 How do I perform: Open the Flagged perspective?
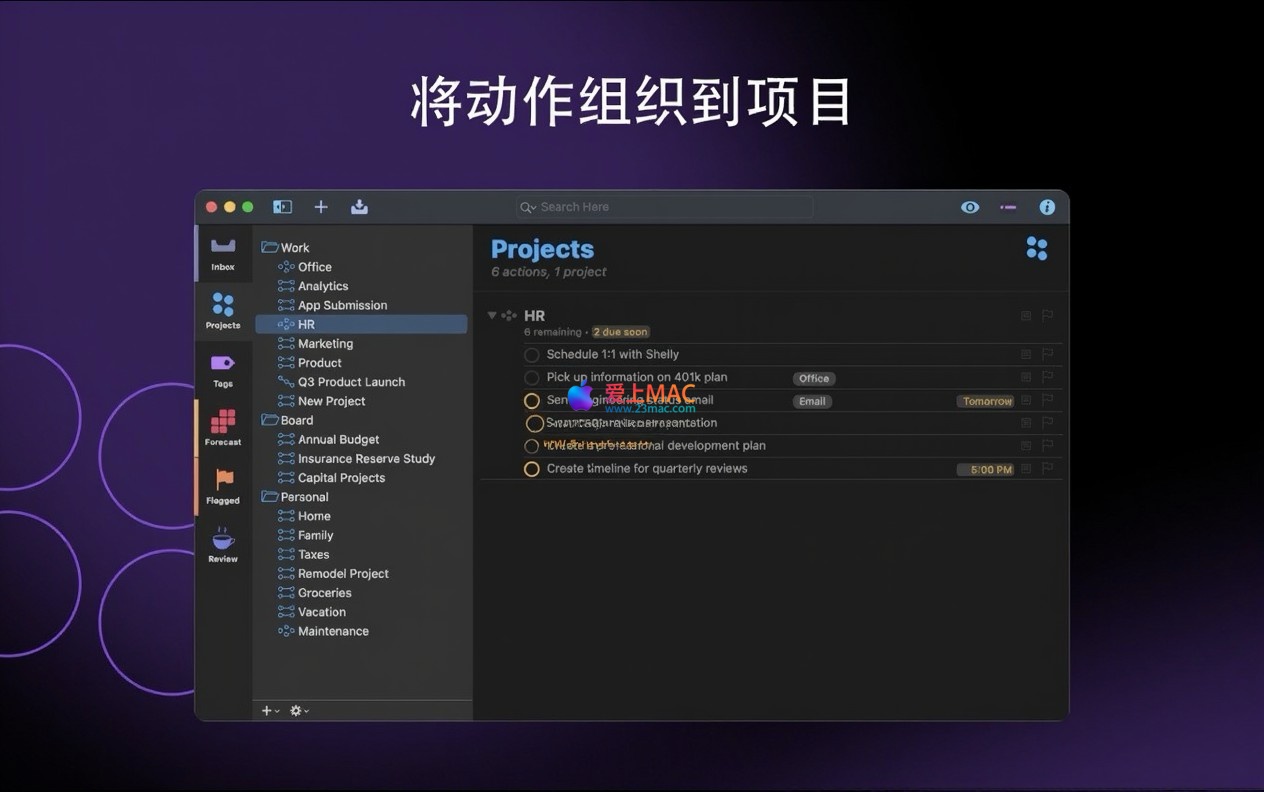223,486
